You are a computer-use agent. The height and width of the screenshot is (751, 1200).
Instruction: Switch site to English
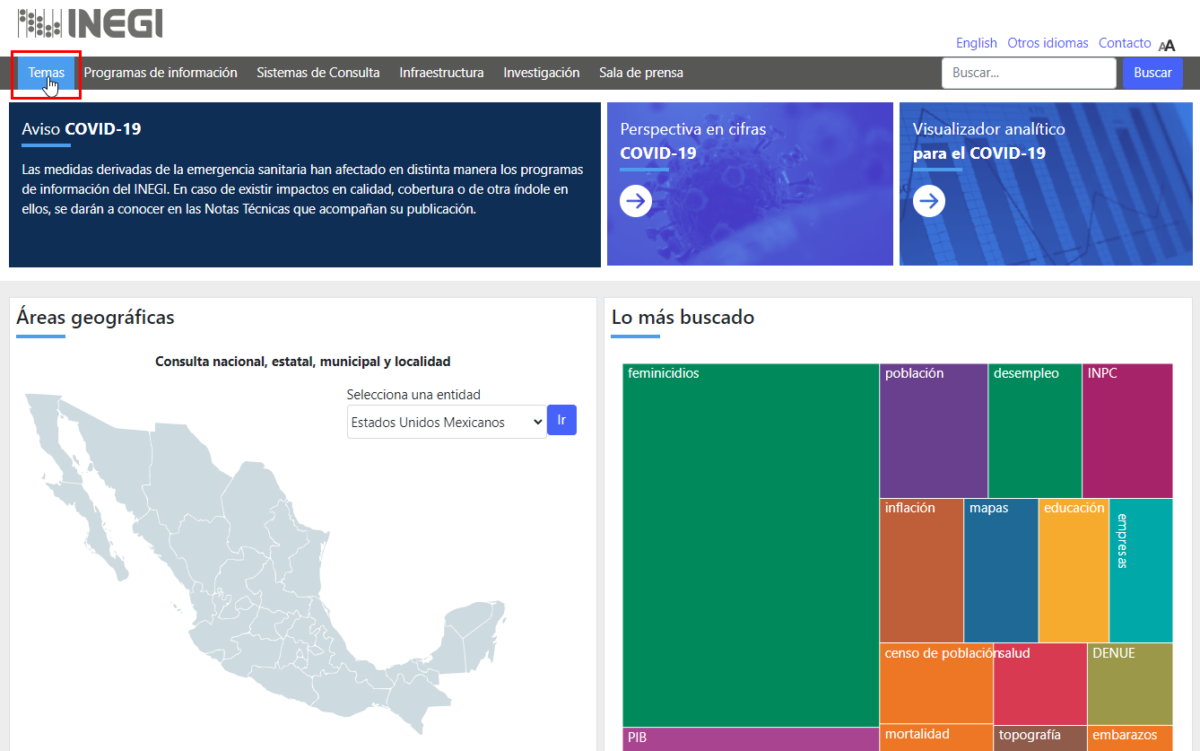976,43
